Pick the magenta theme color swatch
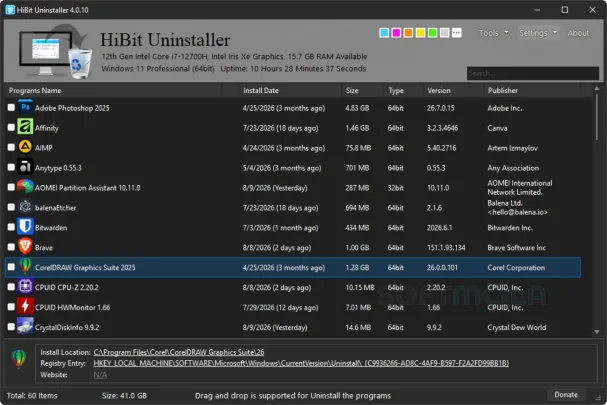 [x=396, y=33]
